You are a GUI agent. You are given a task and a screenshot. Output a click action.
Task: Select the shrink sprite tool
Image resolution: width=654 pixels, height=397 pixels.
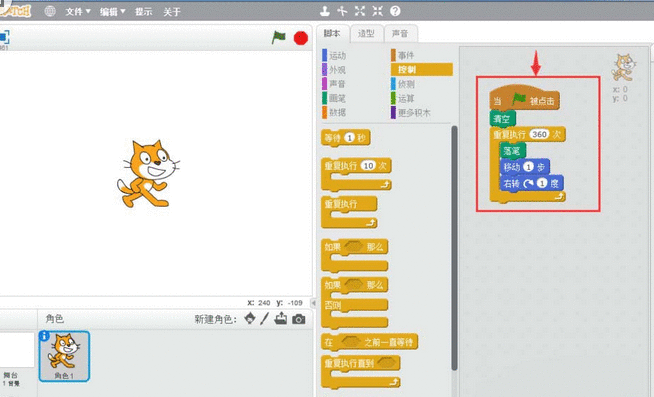pyautogui.click(x=377, y=11)
